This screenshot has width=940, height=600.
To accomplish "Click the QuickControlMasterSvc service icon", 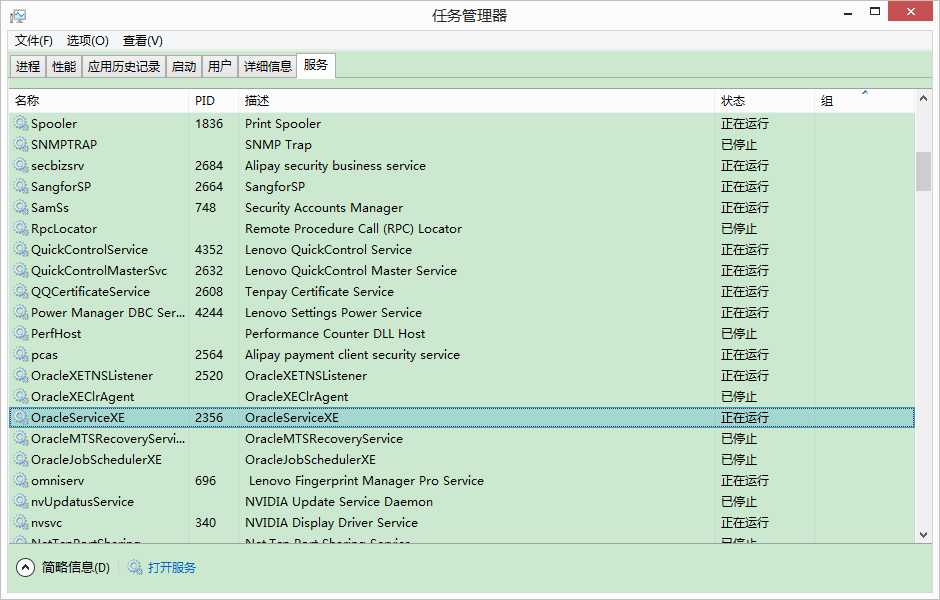I will (x=22, y=270).
